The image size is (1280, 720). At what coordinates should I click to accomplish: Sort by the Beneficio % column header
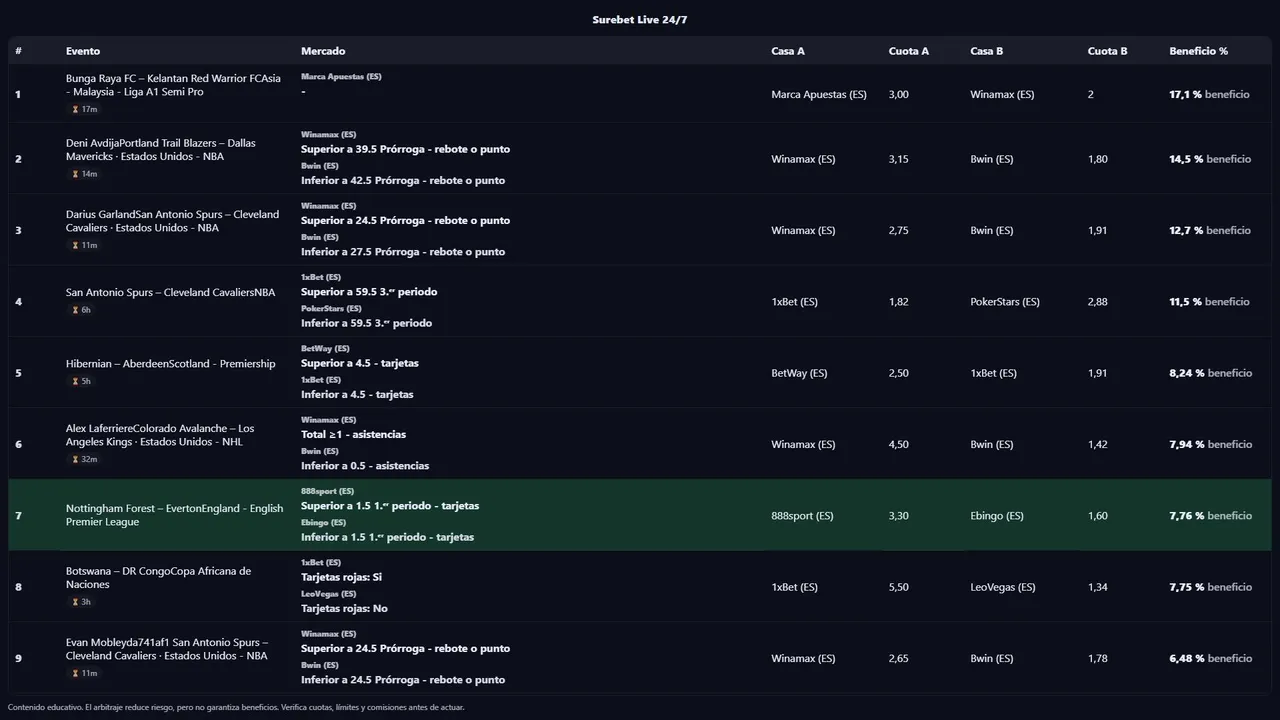point(1198,51)
